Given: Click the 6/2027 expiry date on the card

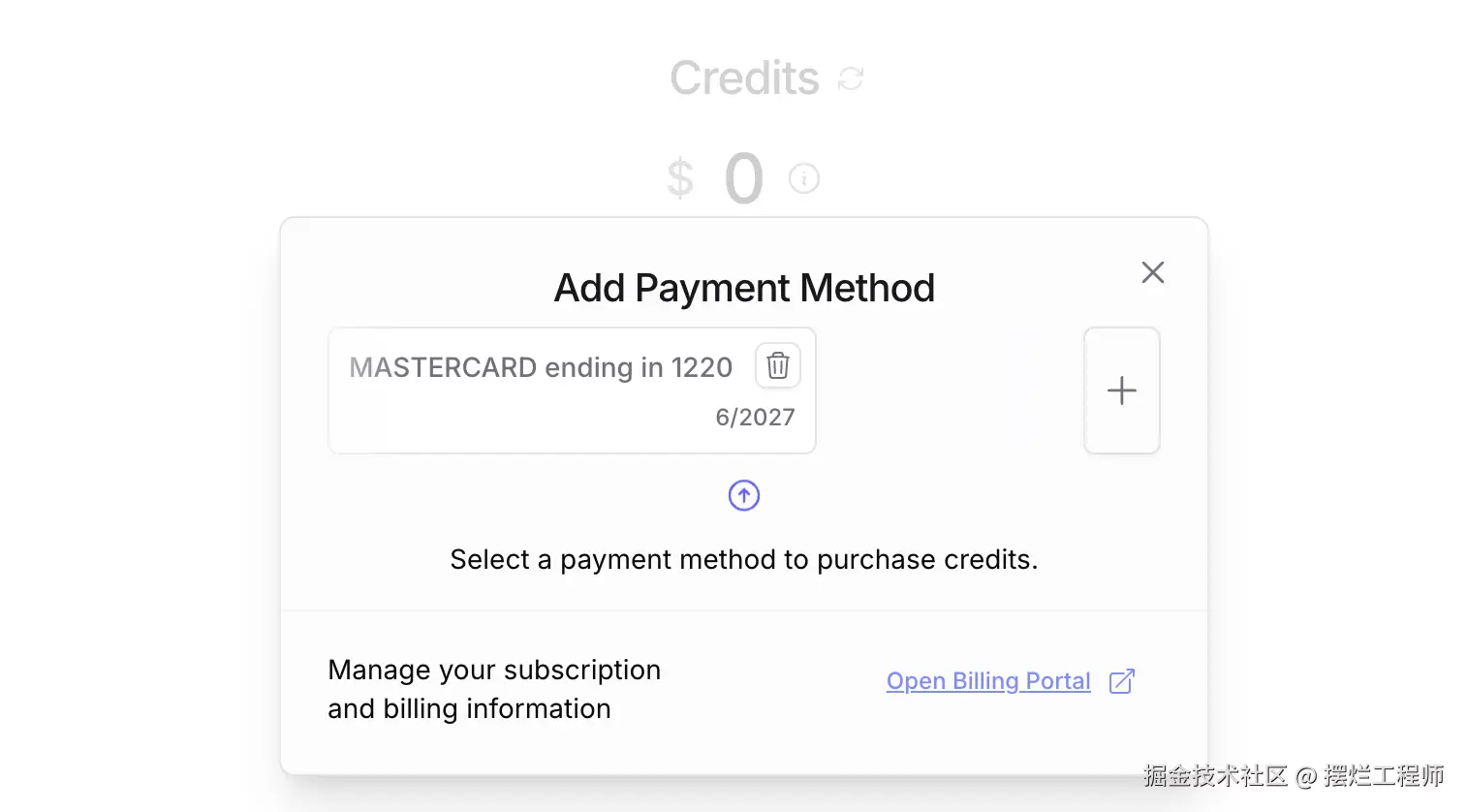Looking at the screenshot, I should (755, 418).
